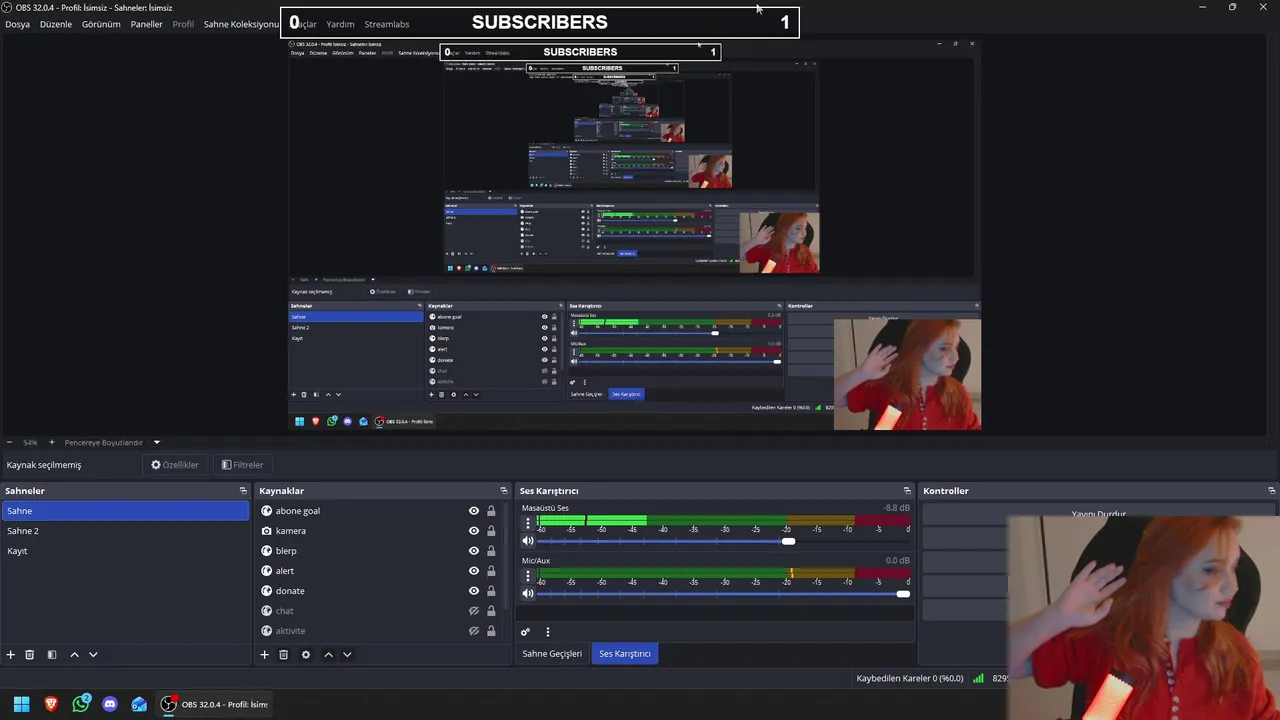Show the hidden aktivite source
The image size is (1280, 720).
click(474, 631)
